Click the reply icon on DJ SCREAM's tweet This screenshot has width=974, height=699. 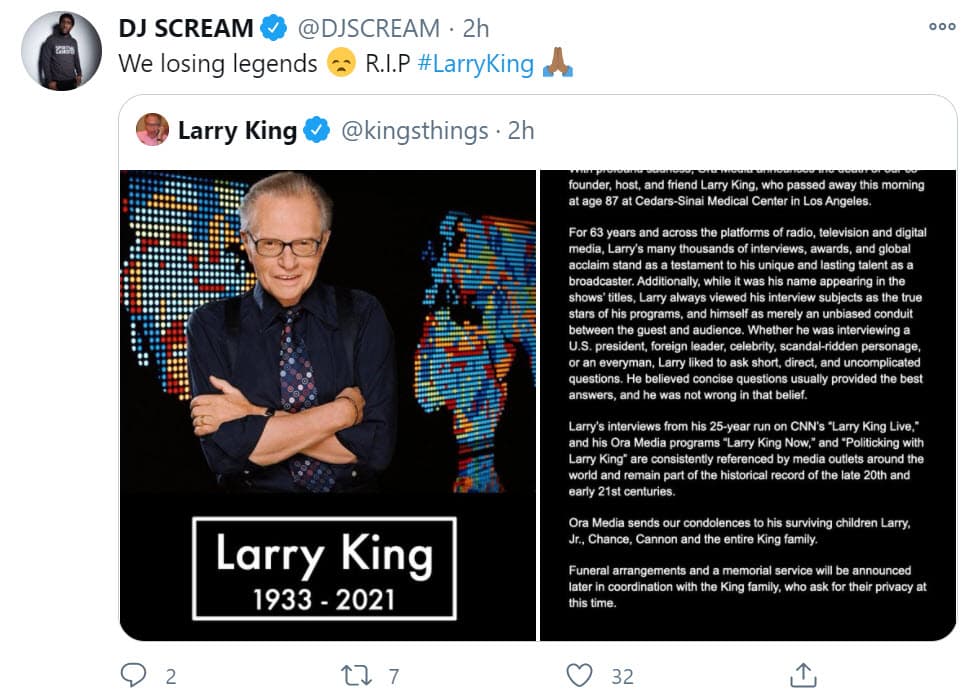pos(135,676)
